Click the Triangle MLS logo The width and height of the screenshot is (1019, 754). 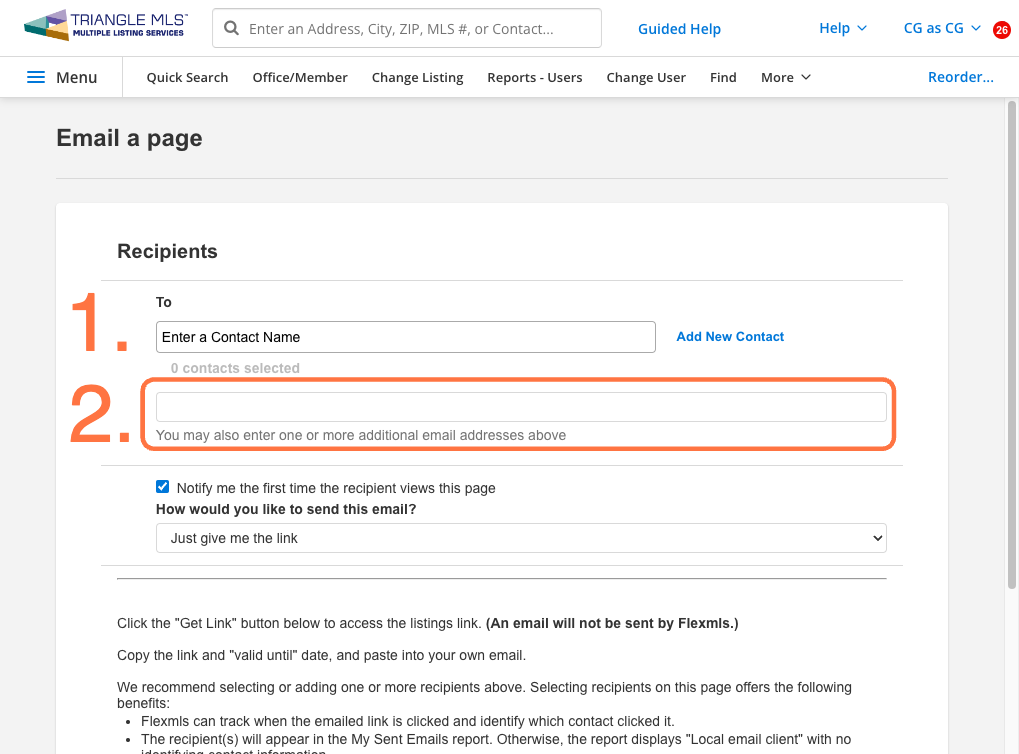coord(105,25)
